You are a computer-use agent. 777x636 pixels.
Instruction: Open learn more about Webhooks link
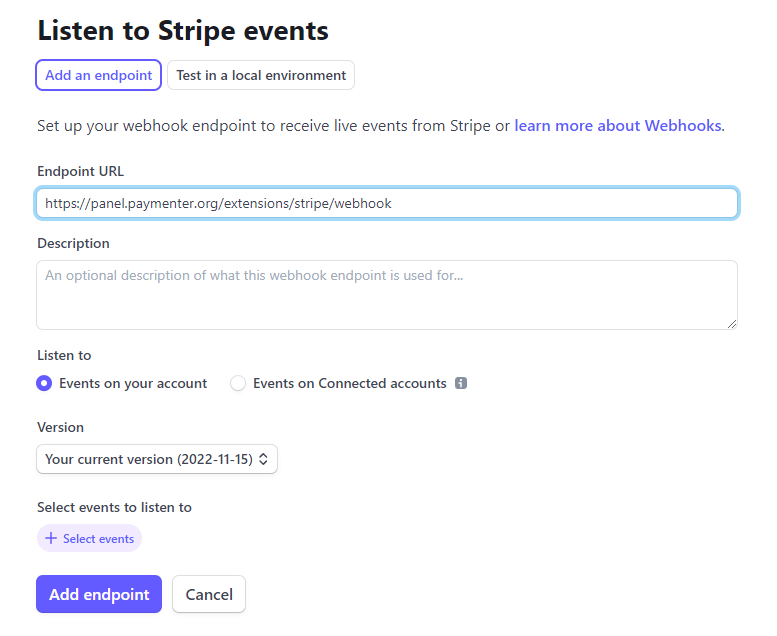tap(618, 125)
